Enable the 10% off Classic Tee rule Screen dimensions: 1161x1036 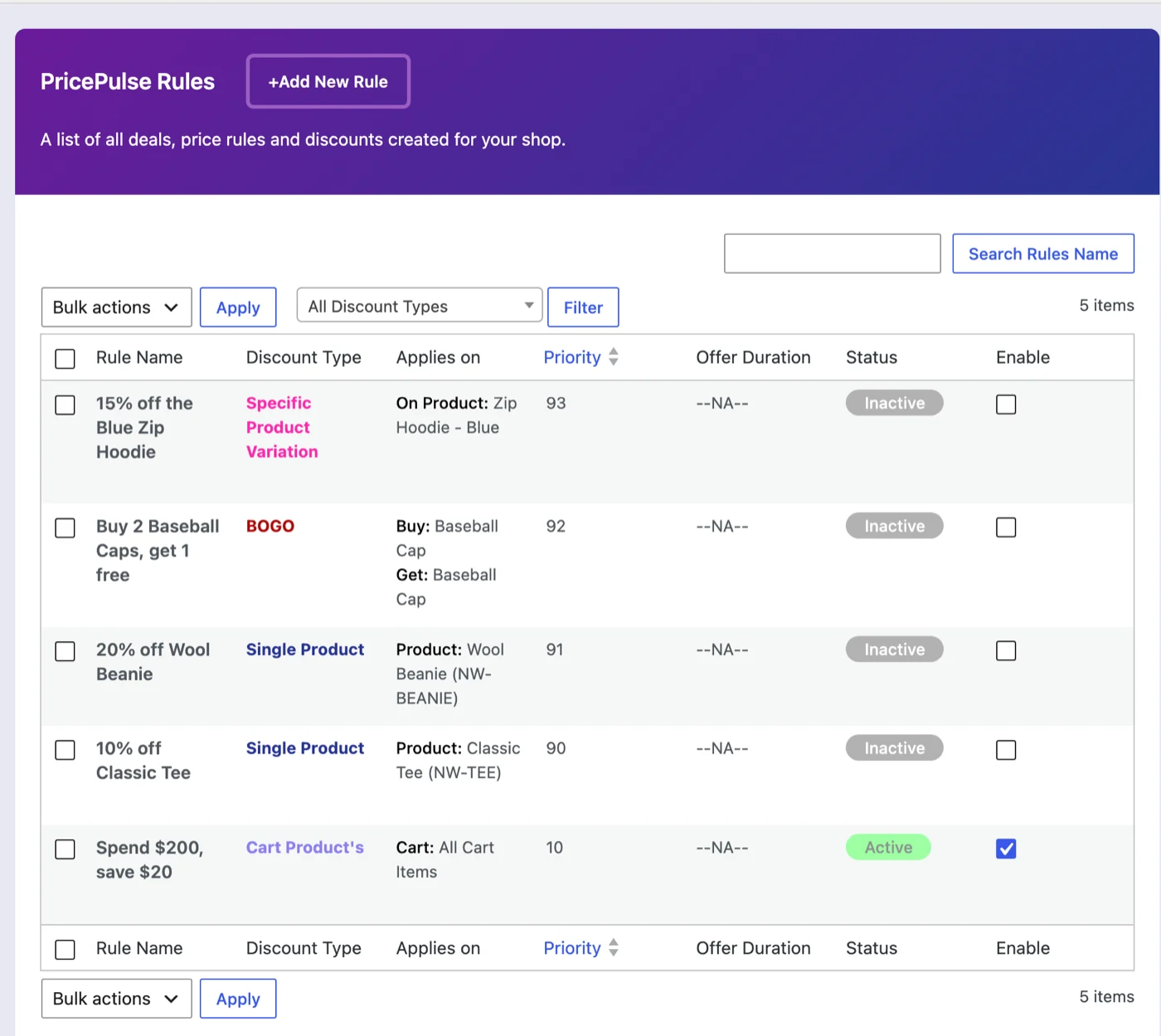coord(1006,750)
